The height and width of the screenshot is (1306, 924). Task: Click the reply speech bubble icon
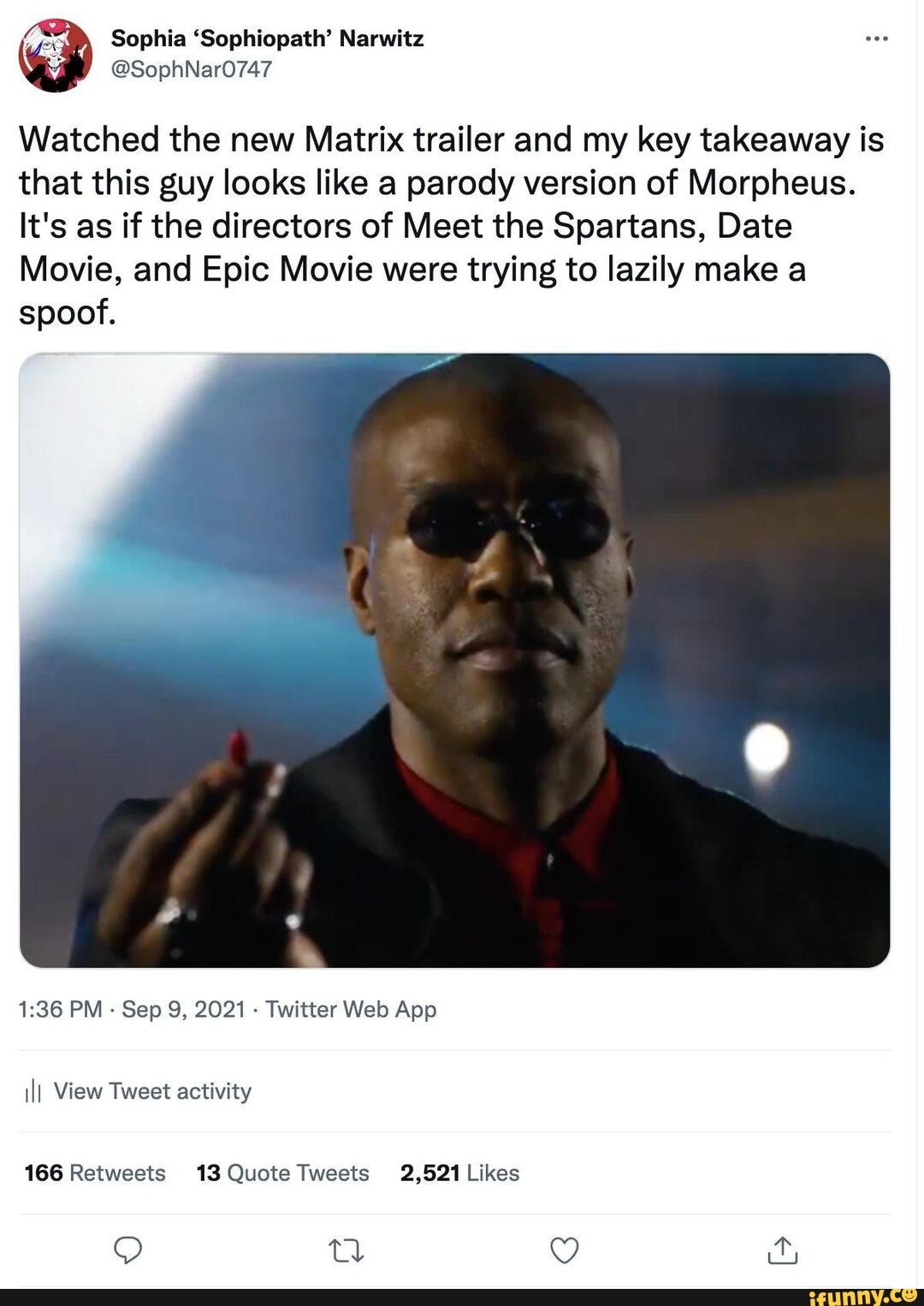(127, 1250)
